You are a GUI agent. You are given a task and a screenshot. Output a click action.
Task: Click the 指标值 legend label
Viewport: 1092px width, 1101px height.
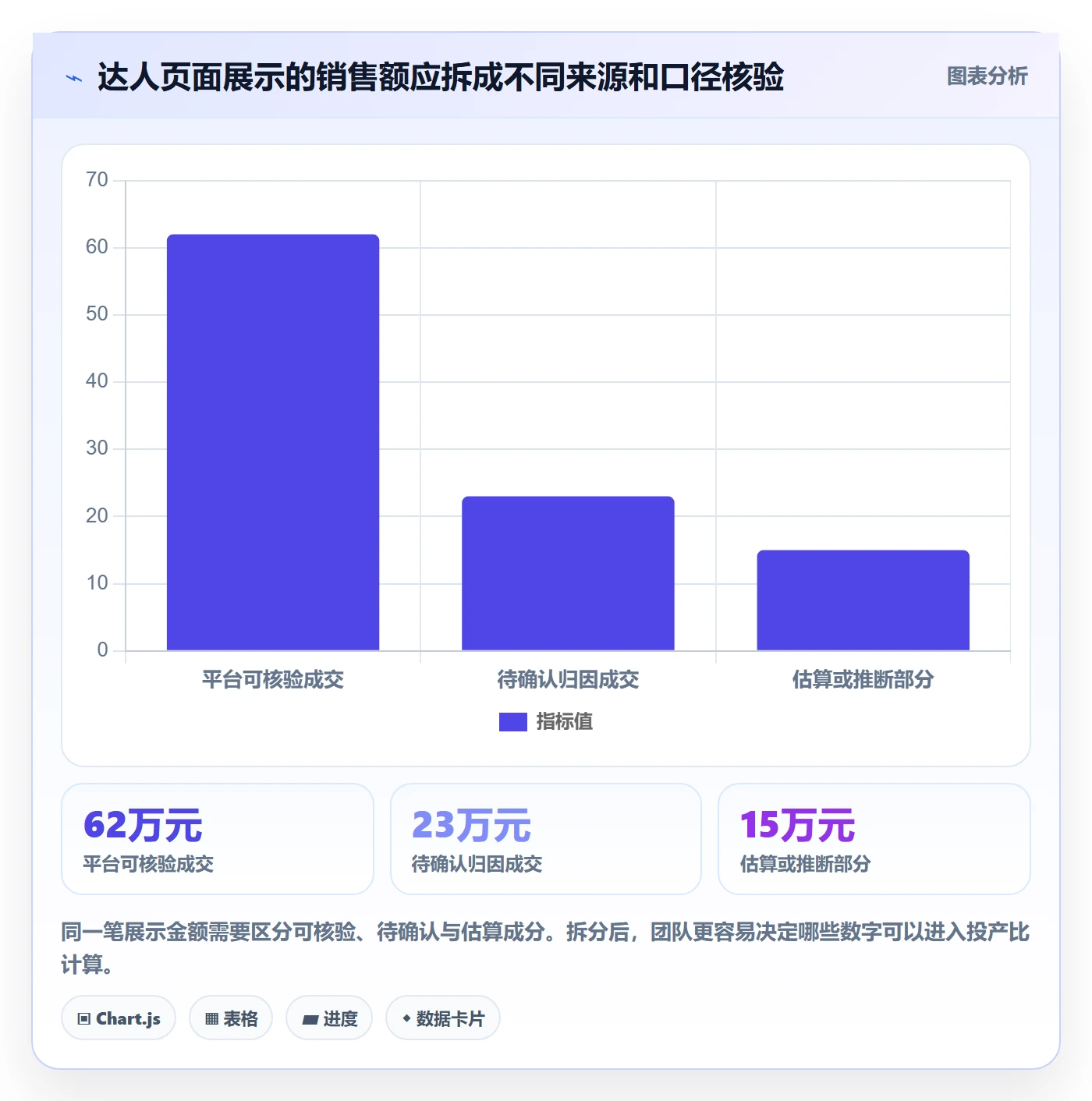(564, 722)
